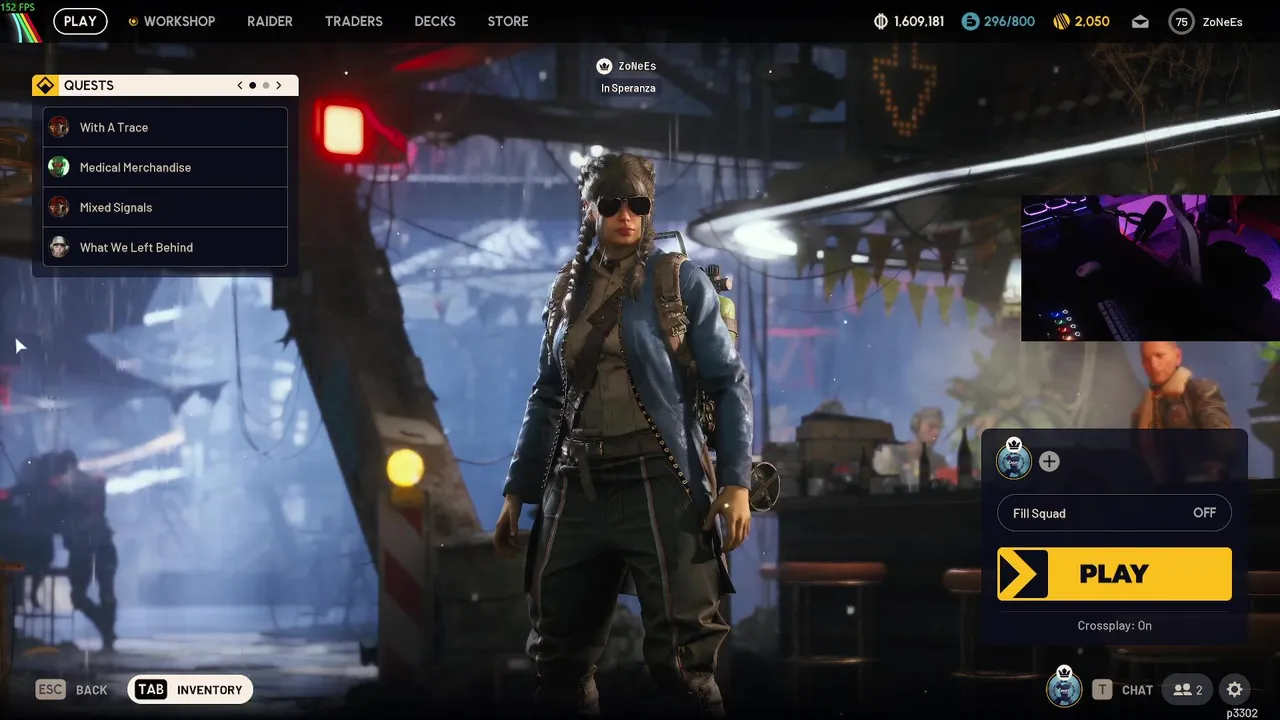Click the 152 FPS counter overlay
Image resolution: width=1280 pixels, height=720 pixels.
18,7
